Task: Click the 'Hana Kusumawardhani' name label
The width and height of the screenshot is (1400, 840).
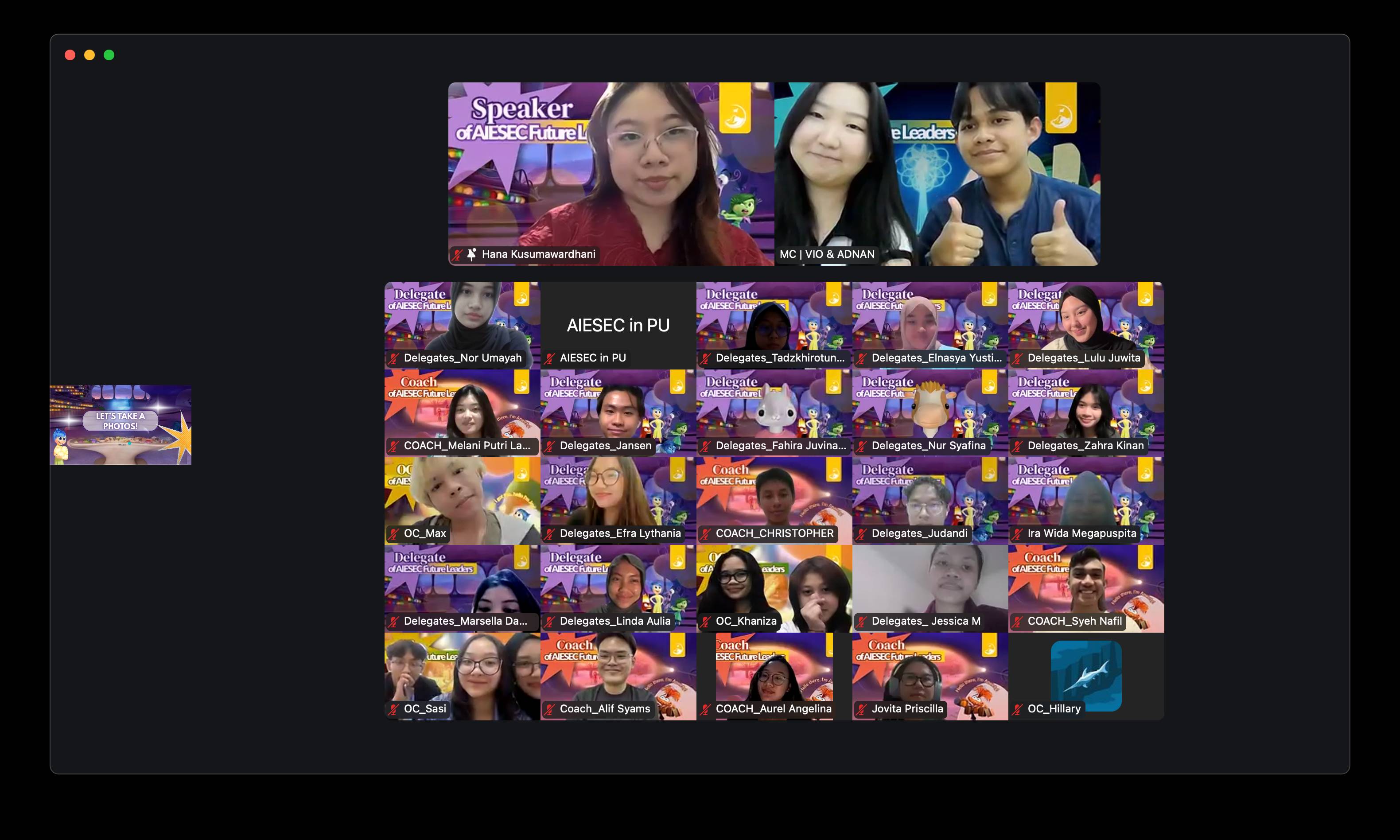Action: coord(539,254)
